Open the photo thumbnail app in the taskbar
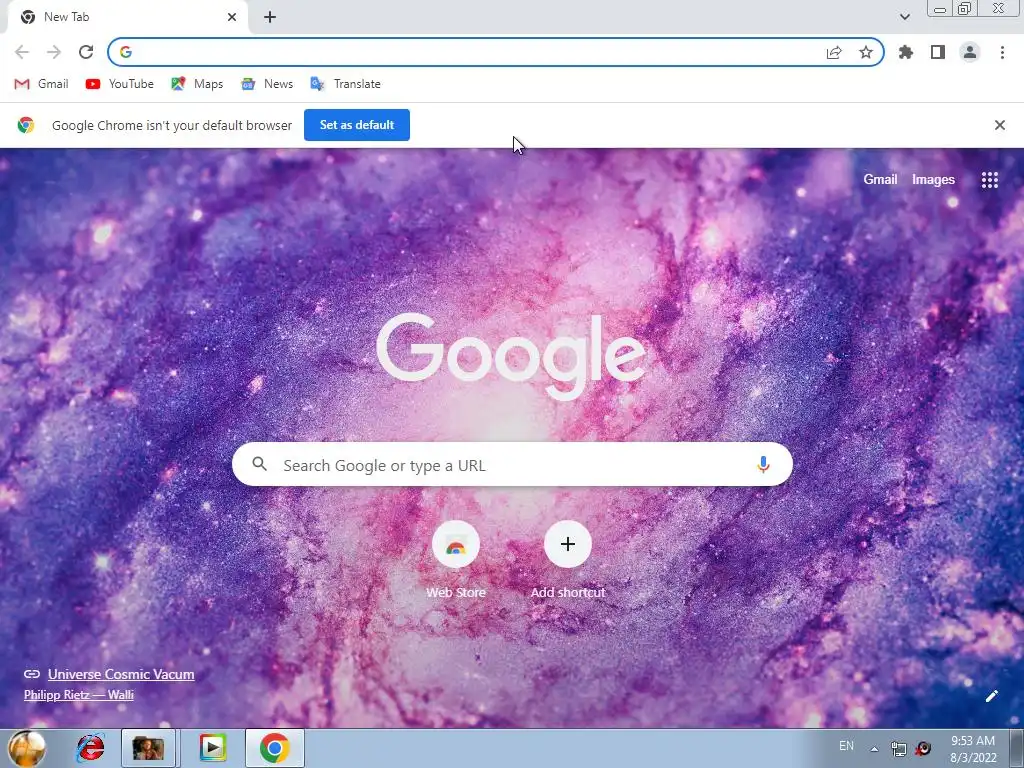 [148, 748]
